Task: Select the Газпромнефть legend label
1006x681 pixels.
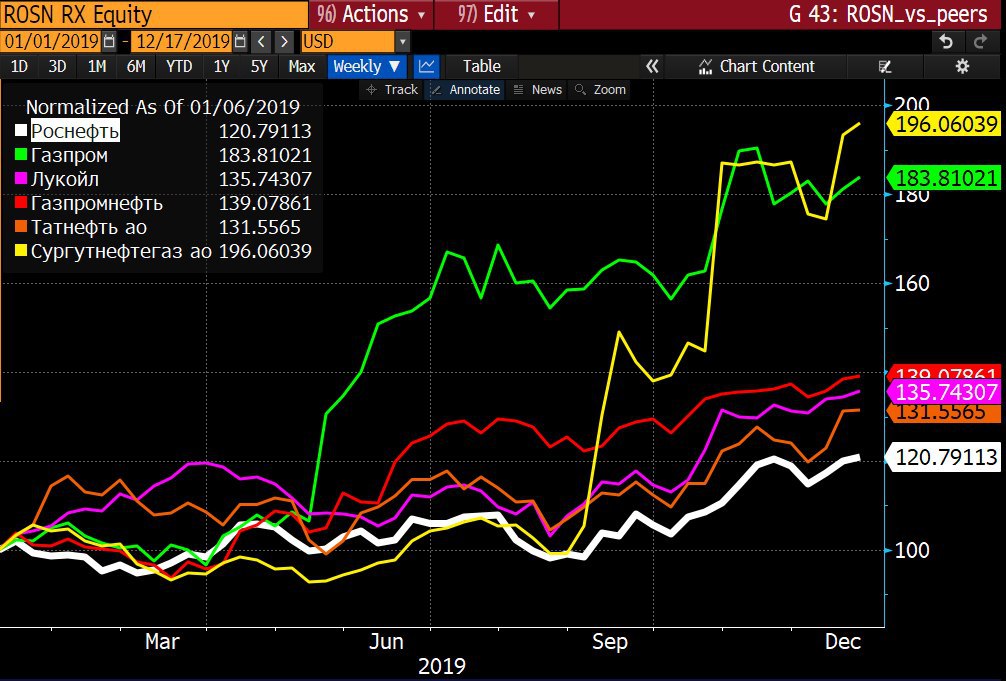Action: 97,203
